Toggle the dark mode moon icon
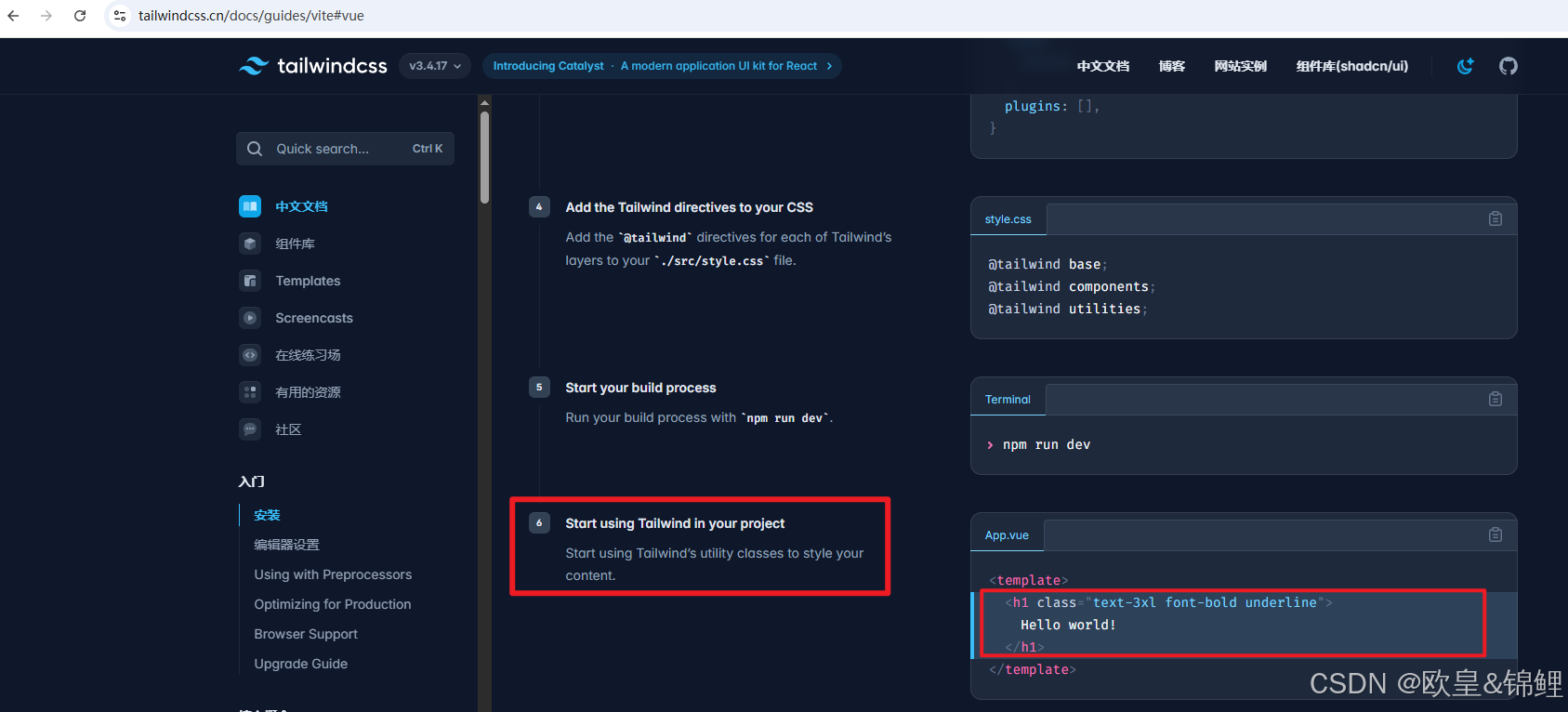This screenshot has height=712, width=1568. pos(1466,66)
